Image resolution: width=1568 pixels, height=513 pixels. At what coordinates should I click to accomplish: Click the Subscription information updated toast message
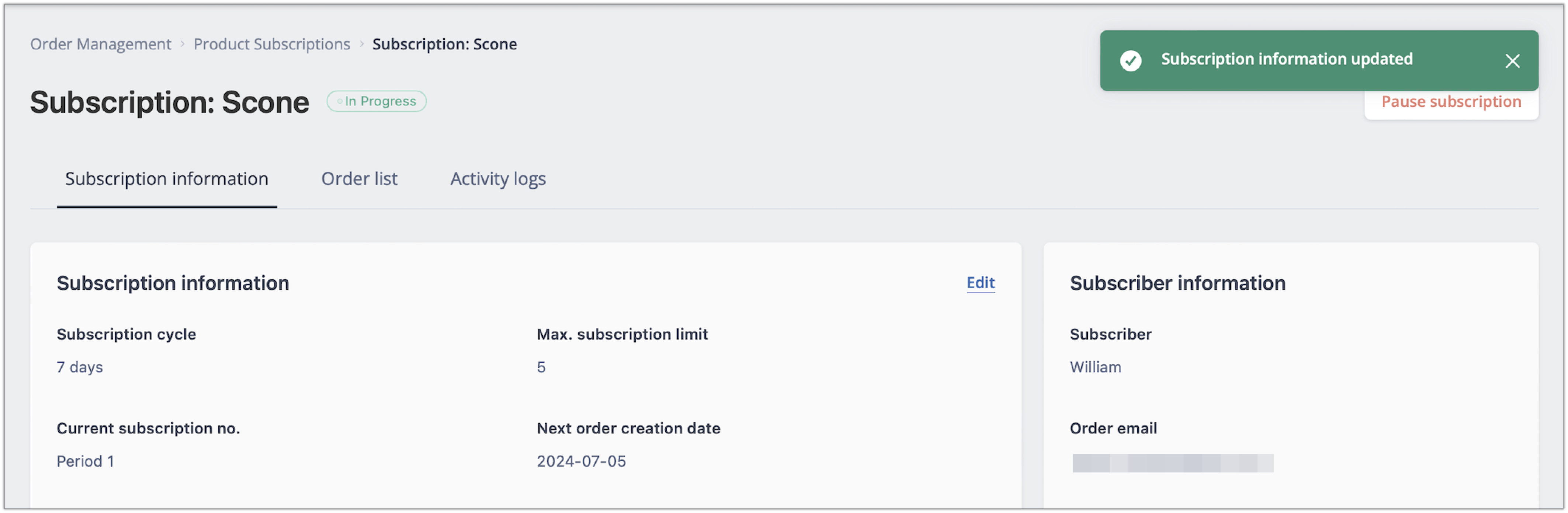[x=1286, y=59]
